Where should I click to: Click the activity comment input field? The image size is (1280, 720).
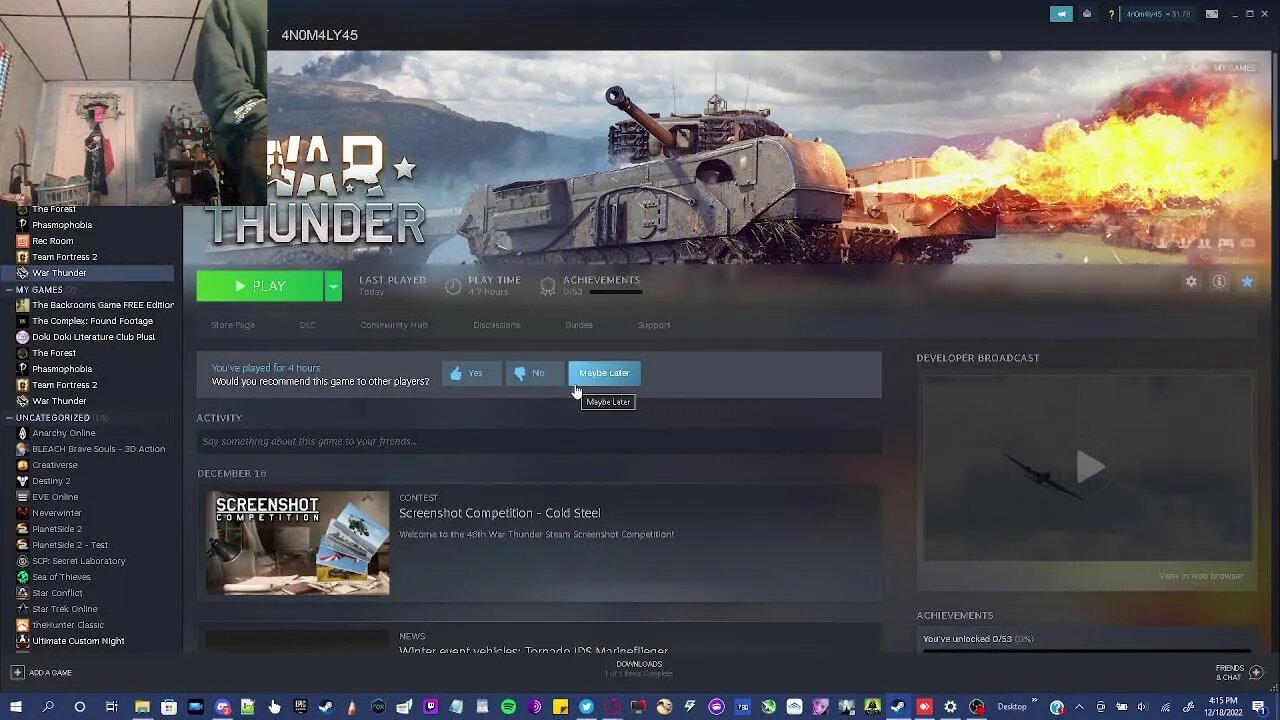coord(539,441)
